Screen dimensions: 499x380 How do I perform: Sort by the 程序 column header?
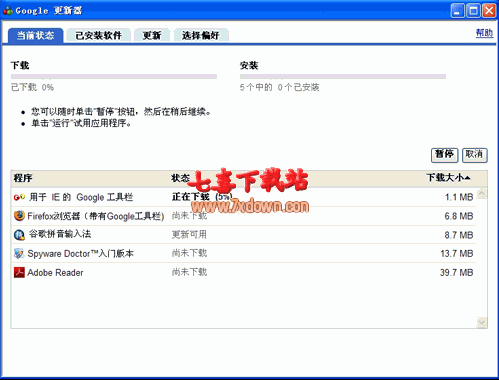(x=23, y=178)
